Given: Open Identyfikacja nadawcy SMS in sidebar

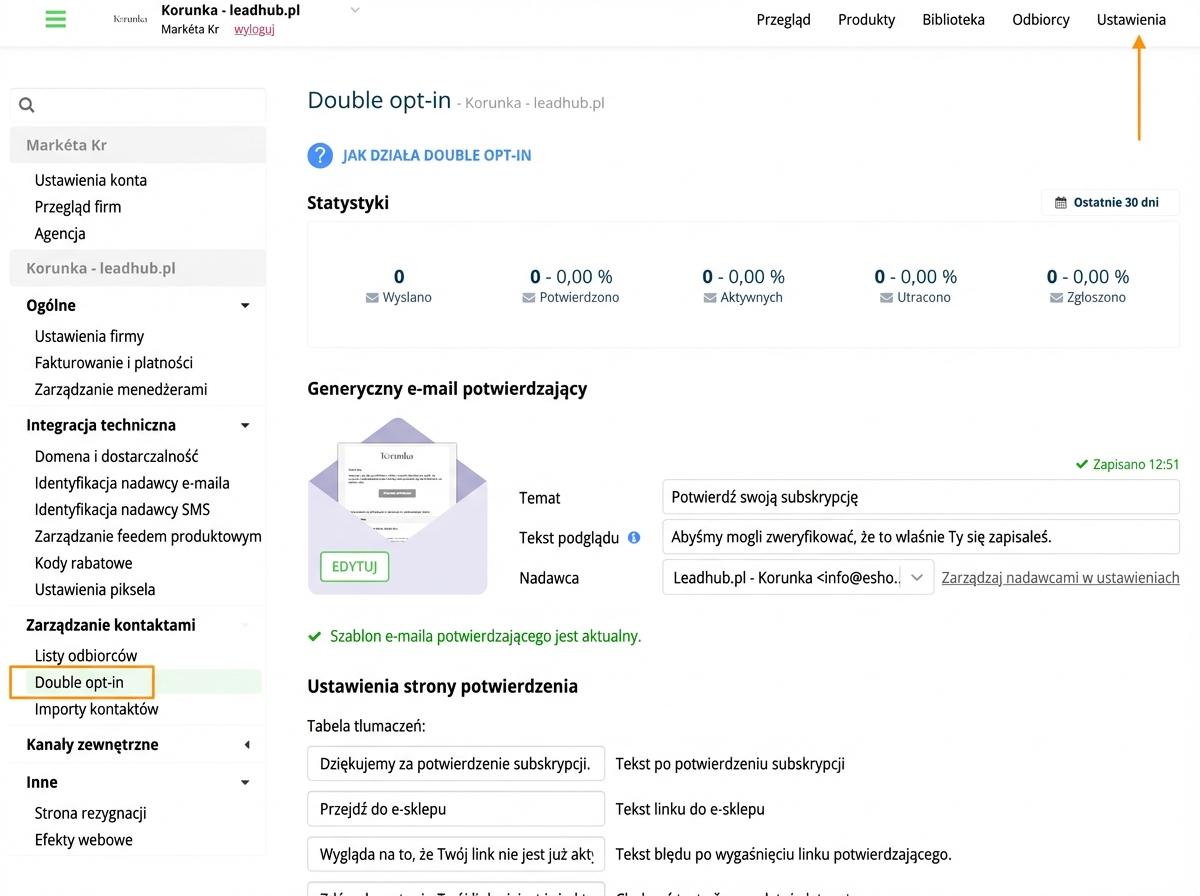Looking at the screenshot, I should coord(122,510).
